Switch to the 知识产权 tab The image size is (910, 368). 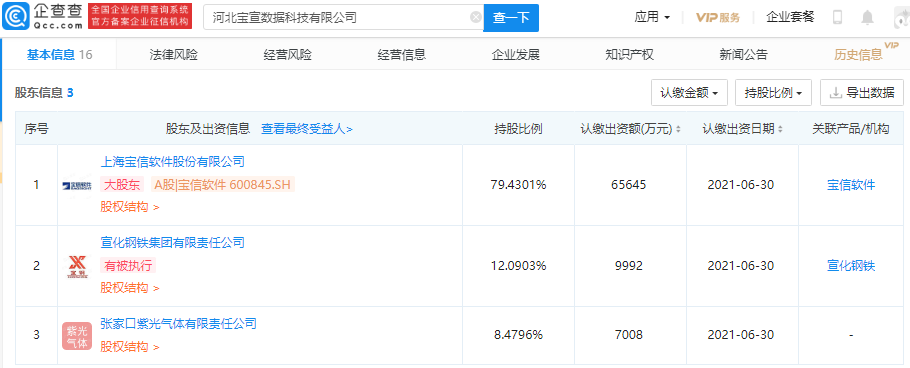[629, 55]
